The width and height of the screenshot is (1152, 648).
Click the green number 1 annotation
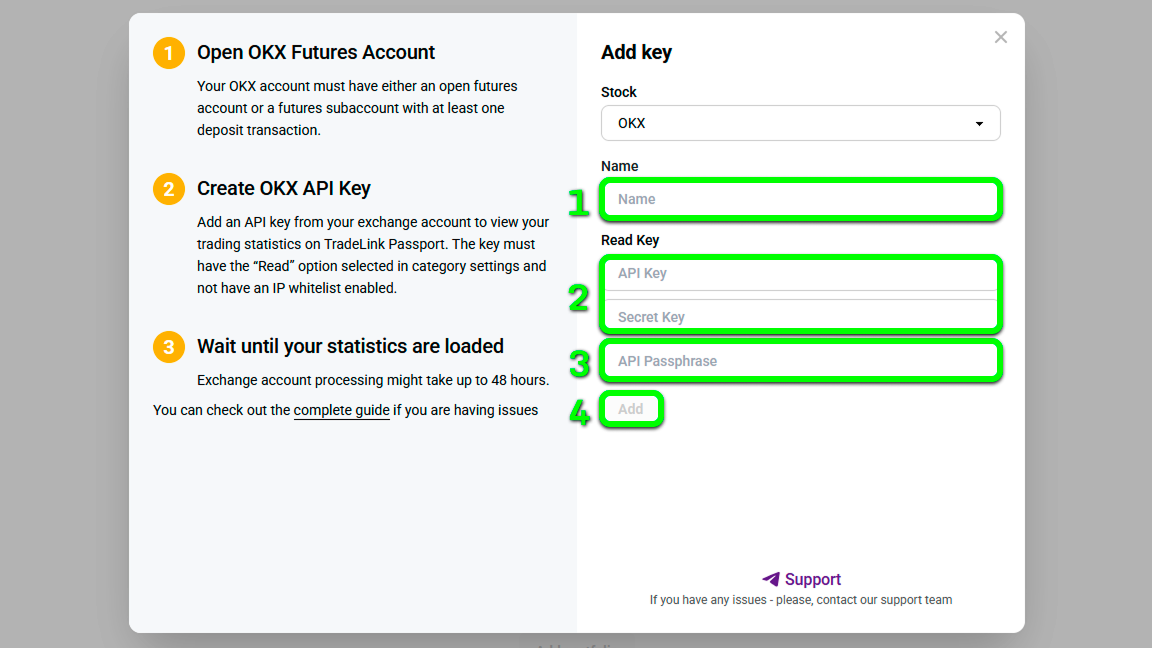click(579, 202)
